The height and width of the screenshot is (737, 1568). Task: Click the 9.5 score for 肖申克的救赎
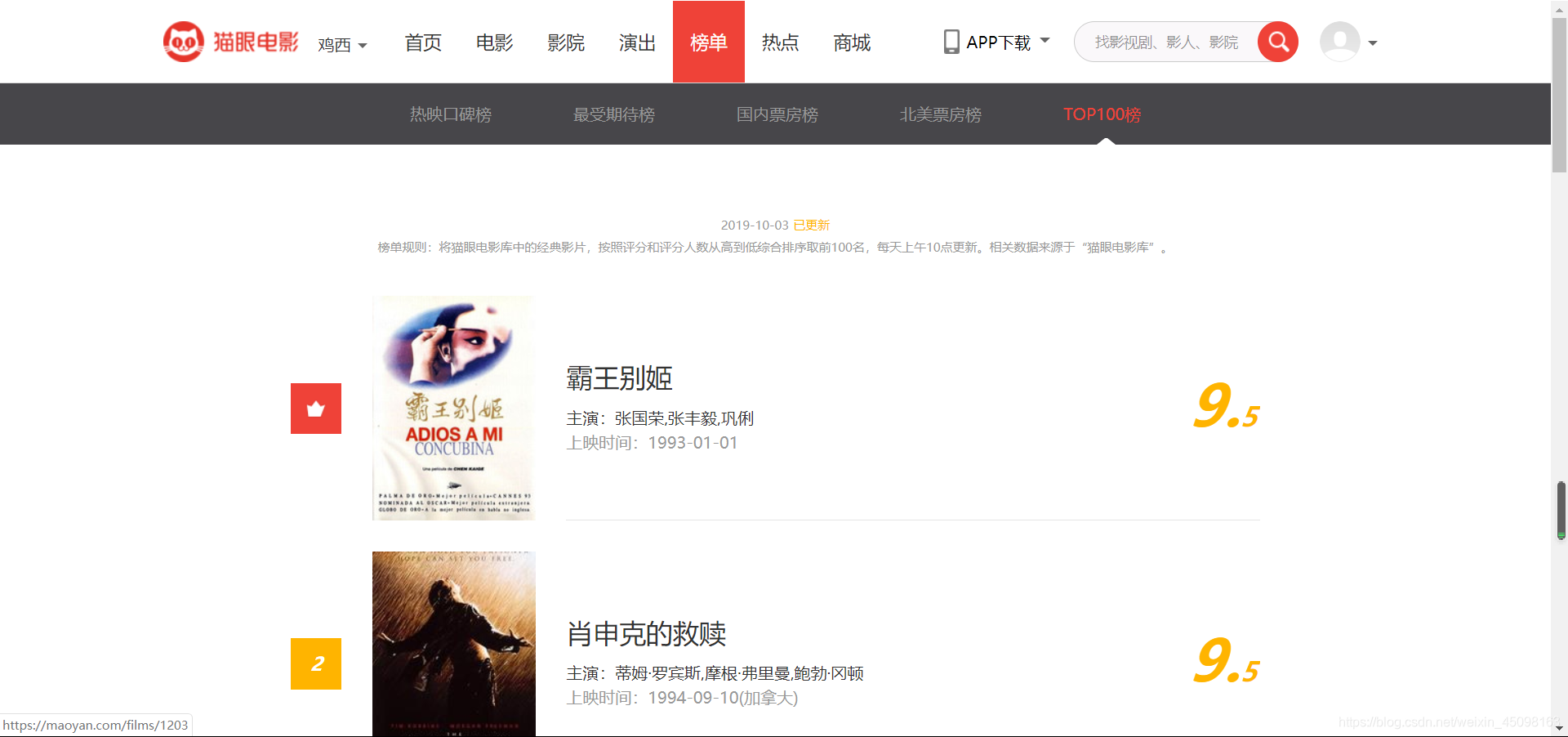coord(1227,660)
